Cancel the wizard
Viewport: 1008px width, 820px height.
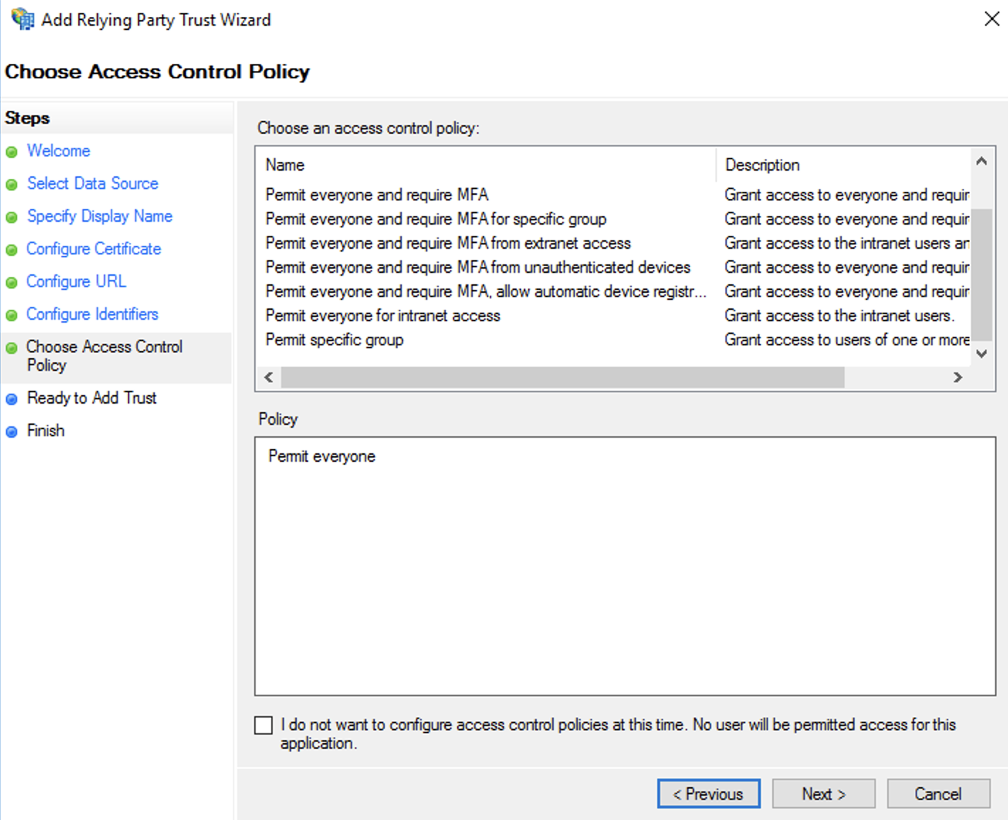(x=939, y=794)
